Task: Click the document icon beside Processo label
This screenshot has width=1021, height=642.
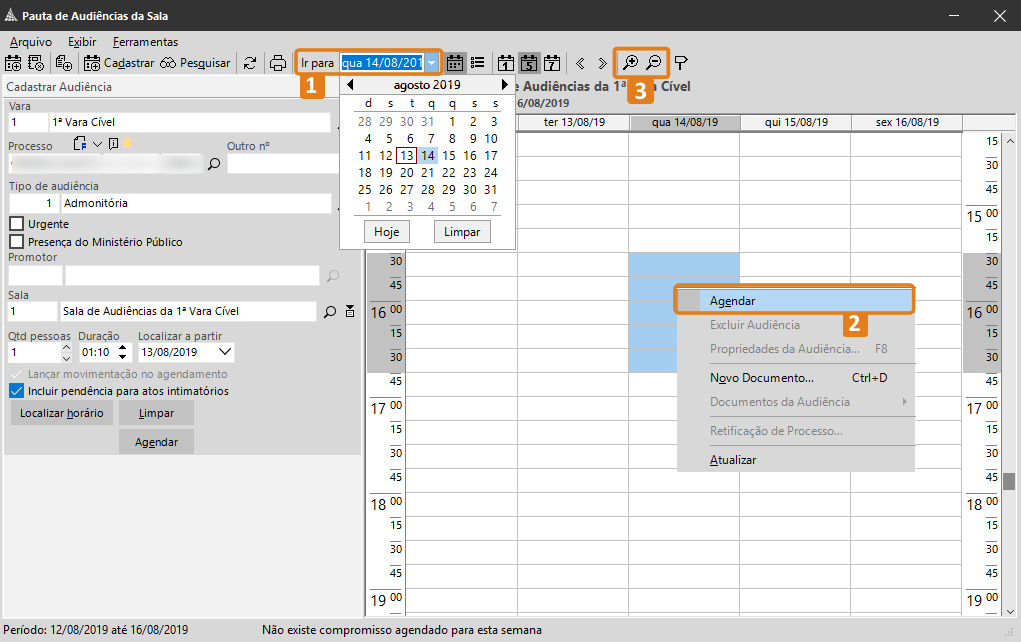Action: pyautogui.click(x=79, y=143)
